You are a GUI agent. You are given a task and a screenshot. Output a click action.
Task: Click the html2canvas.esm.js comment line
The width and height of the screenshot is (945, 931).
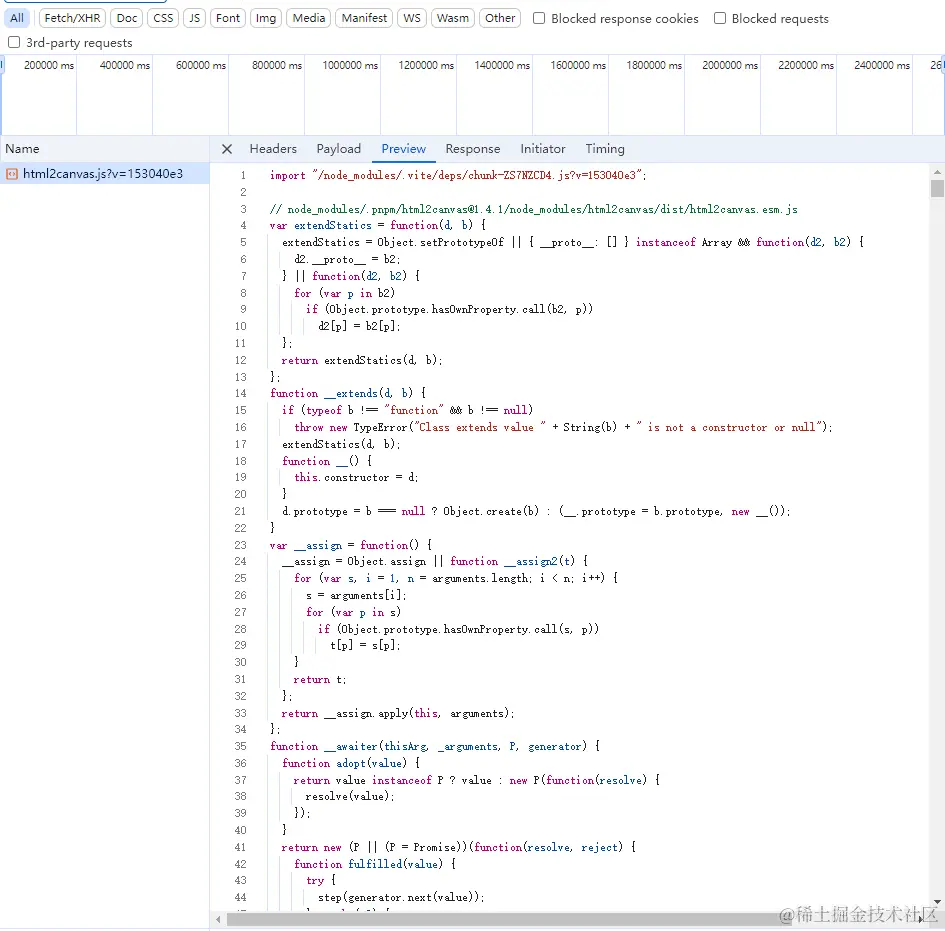point(533,209)
